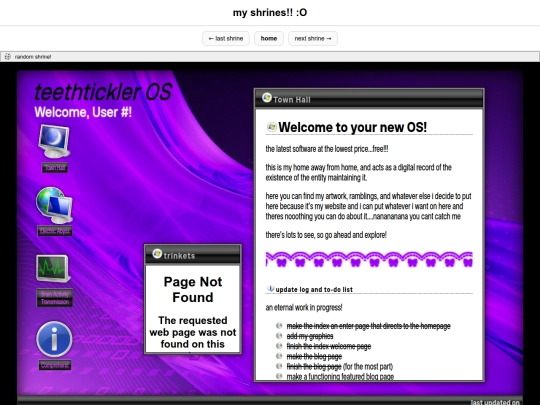The width and height of the screenshot is (540, 405).
Task: Open a random shrine link
Action: 33,57
